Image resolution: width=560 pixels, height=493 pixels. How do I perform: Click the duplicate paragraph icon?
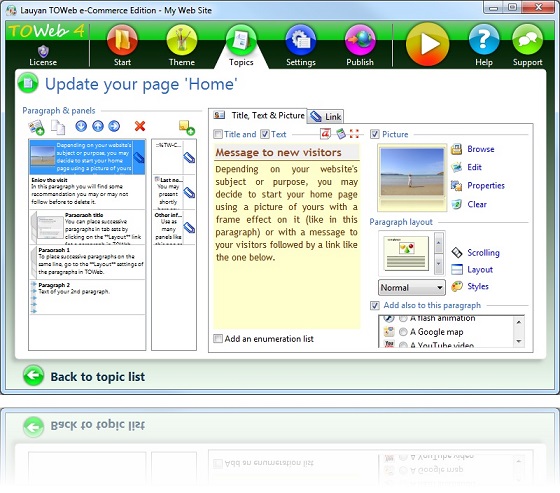58,127
